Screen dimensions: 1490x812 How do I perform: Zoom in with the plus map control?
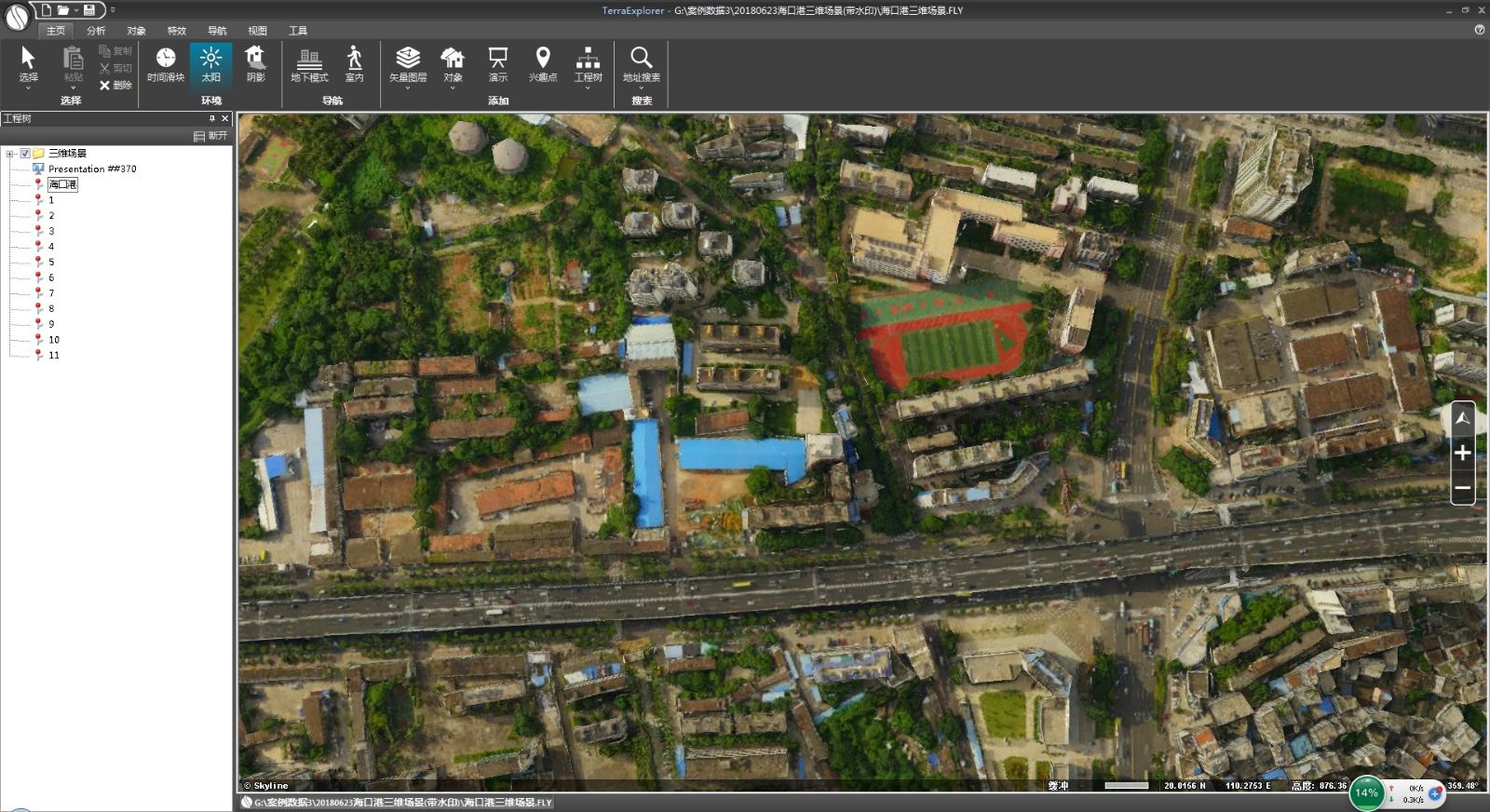tap(1463, 453)
